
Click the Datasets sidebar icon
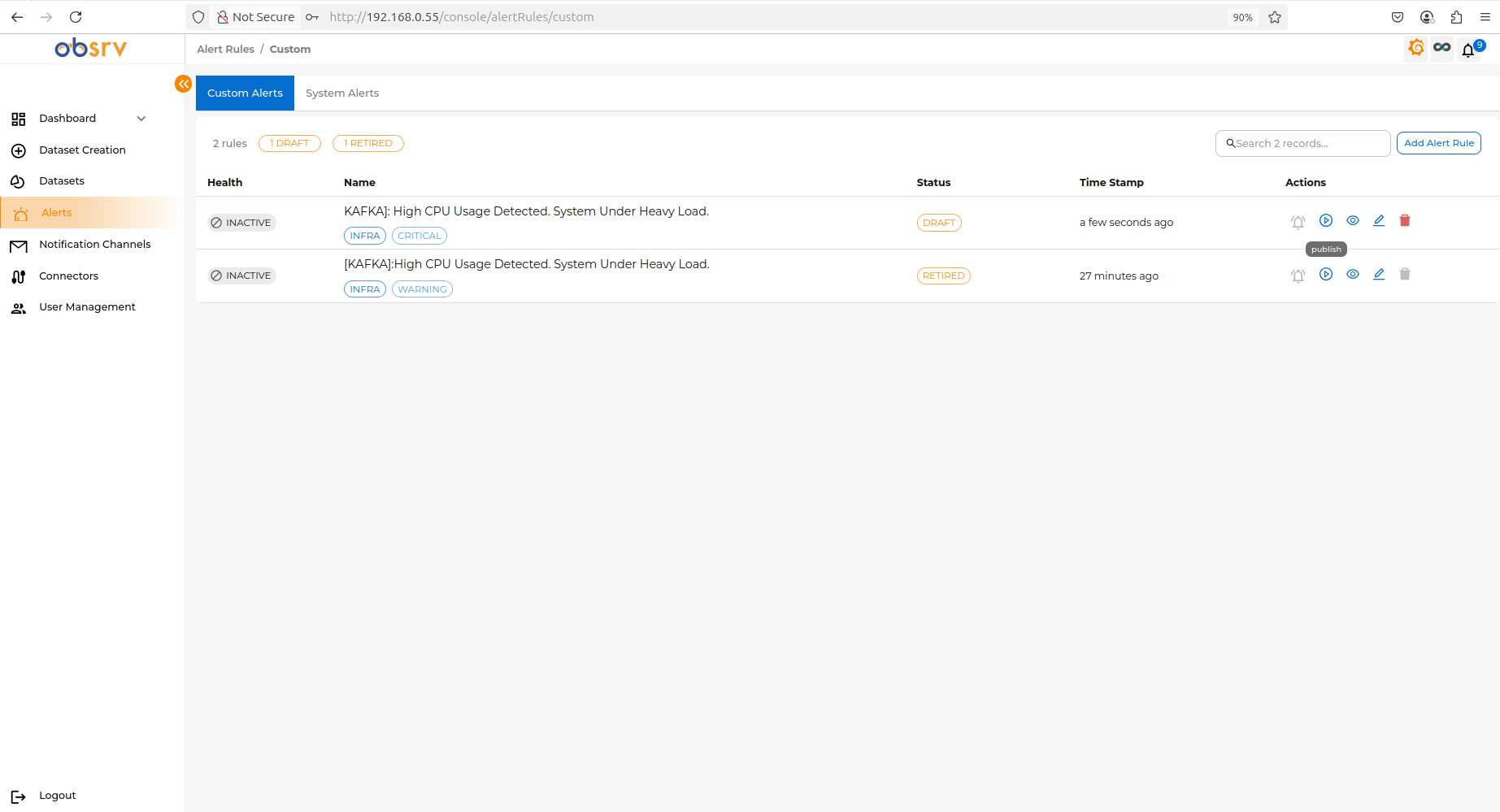point(18,181)
